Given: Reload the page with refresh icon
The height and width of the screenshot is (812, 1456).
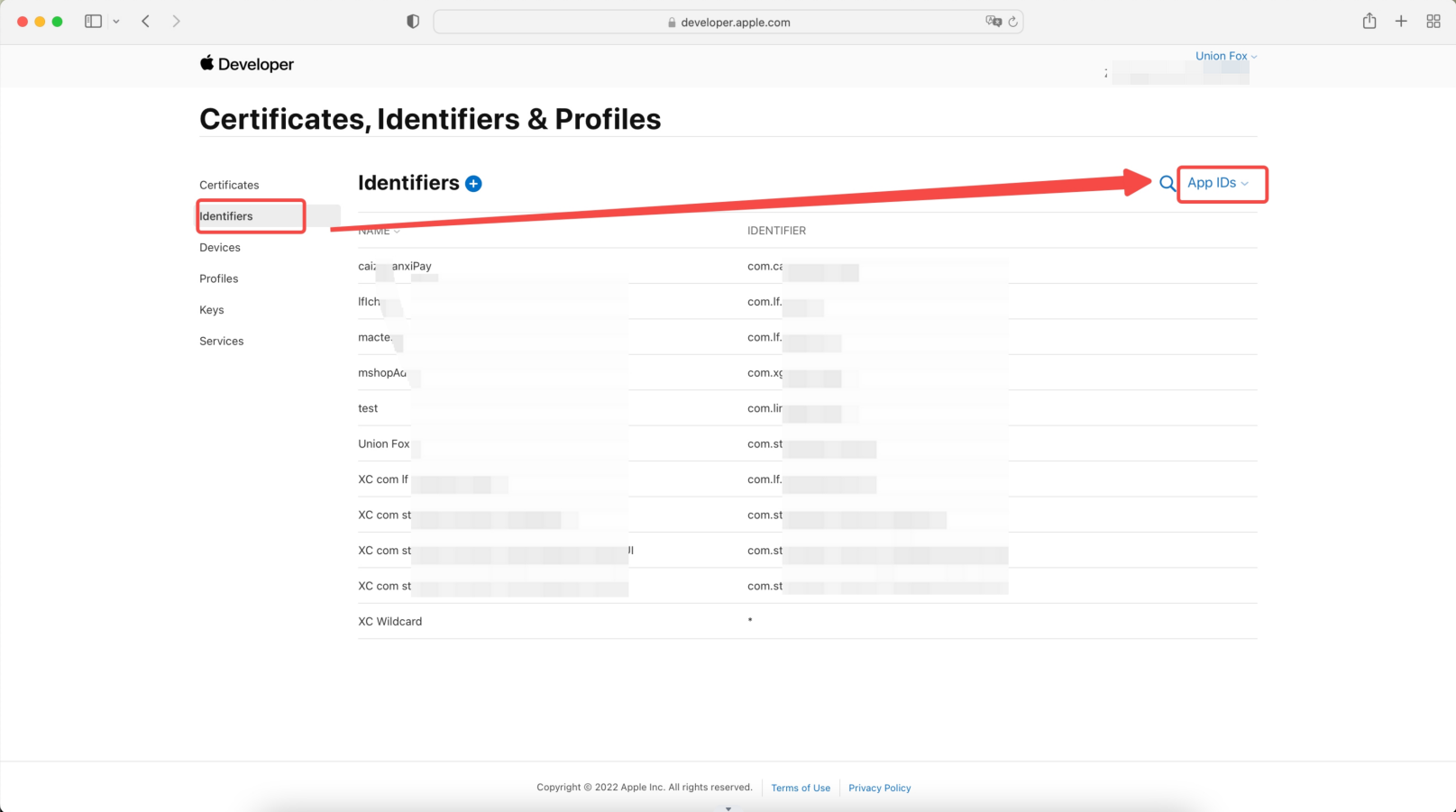Looking at the screenshot, I should (x=1013, y=22).
